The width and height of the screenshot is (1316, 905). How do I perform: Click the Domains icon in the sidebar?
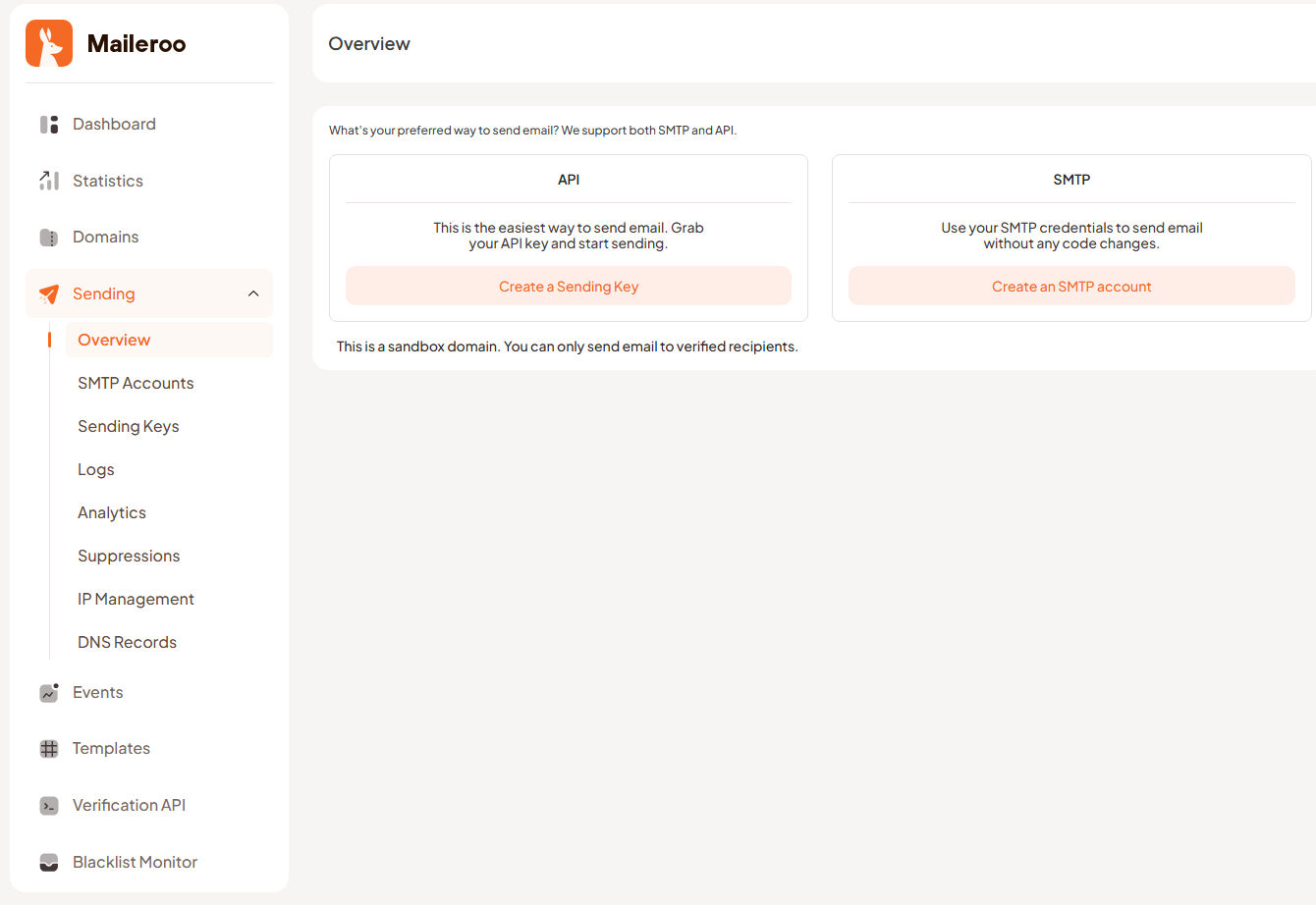click(48, 237)
